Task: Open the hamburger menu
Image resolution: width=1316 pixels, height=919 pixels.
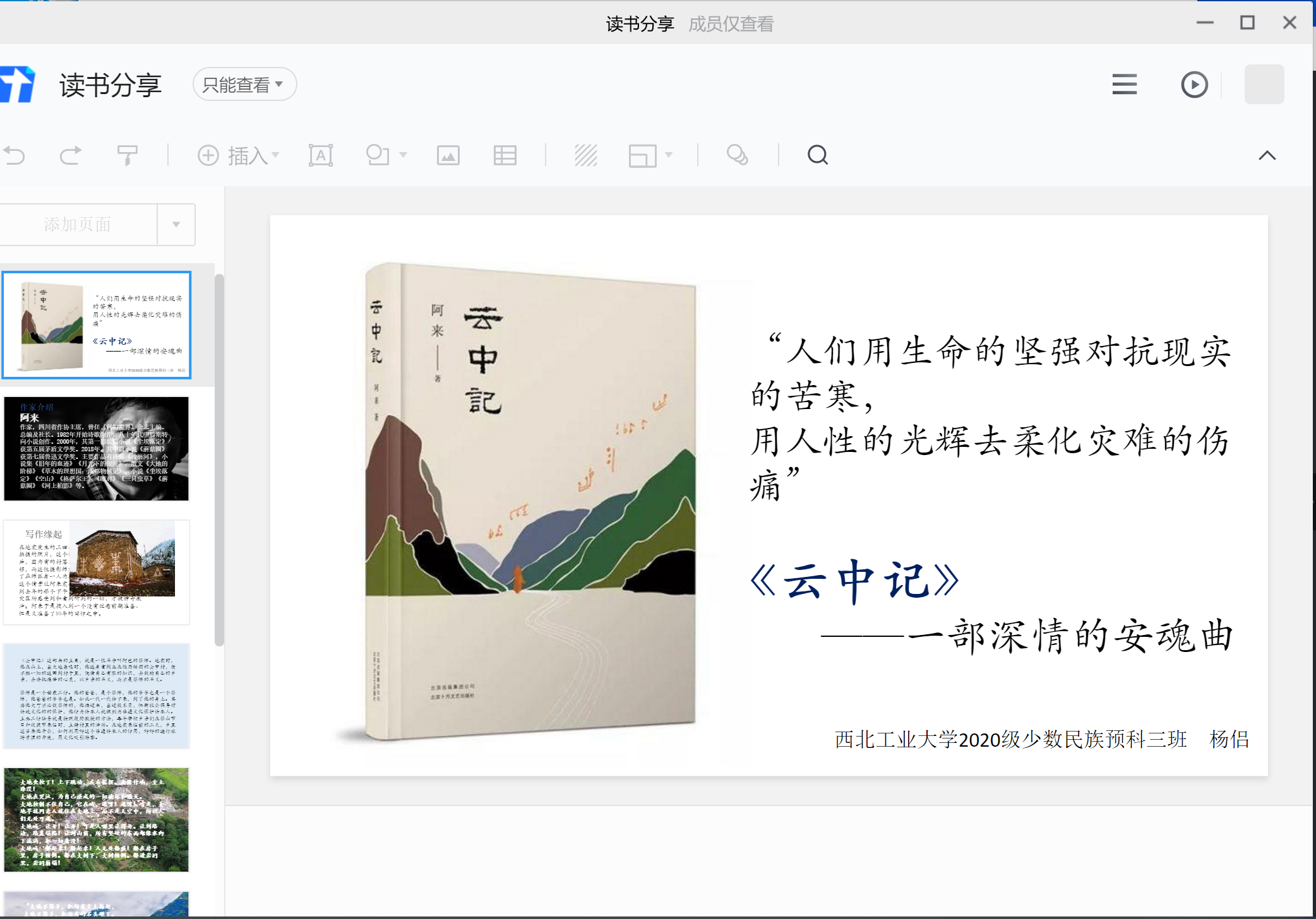Action: 1124,85
